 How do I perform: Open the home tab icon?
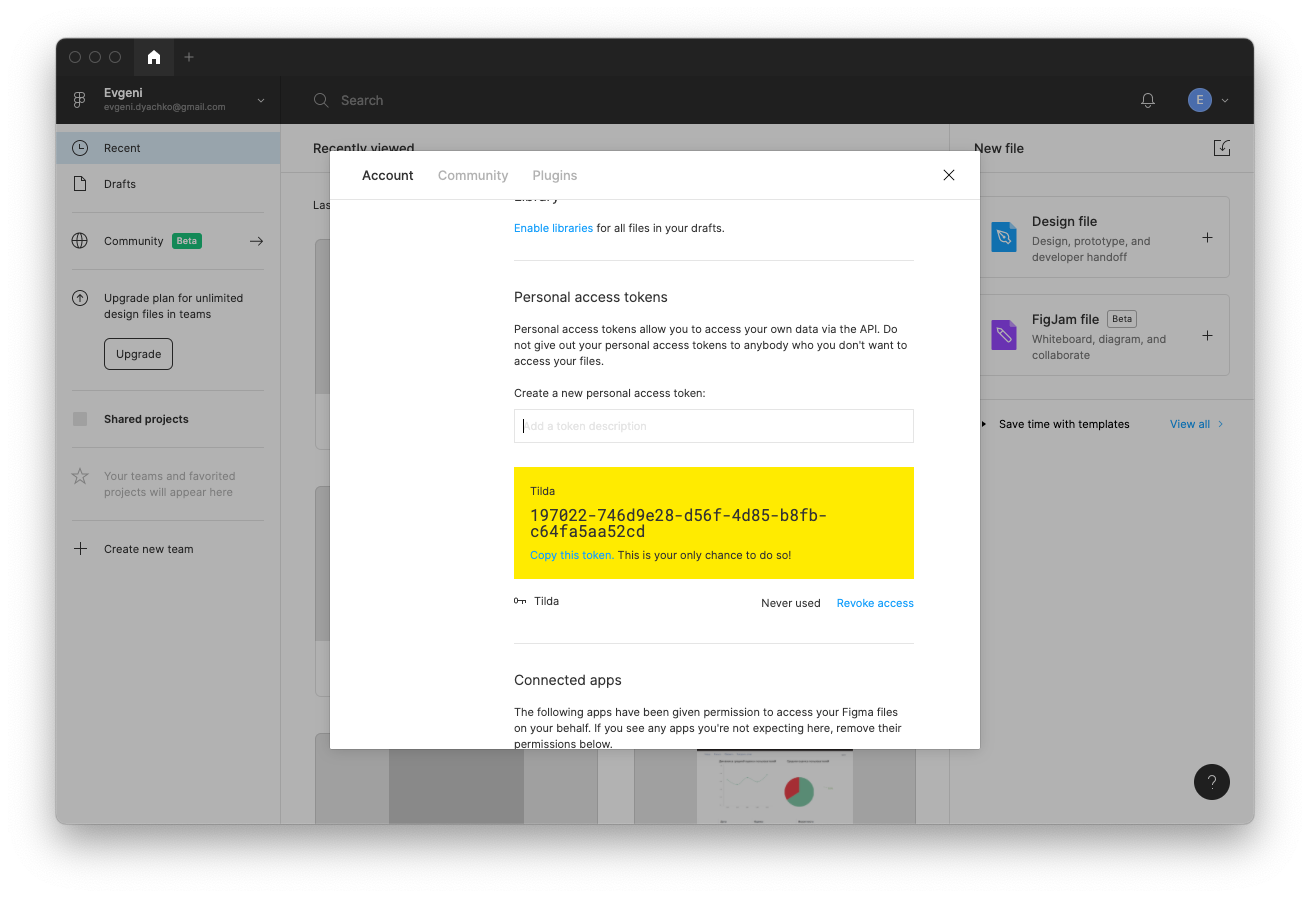(154, 57)
